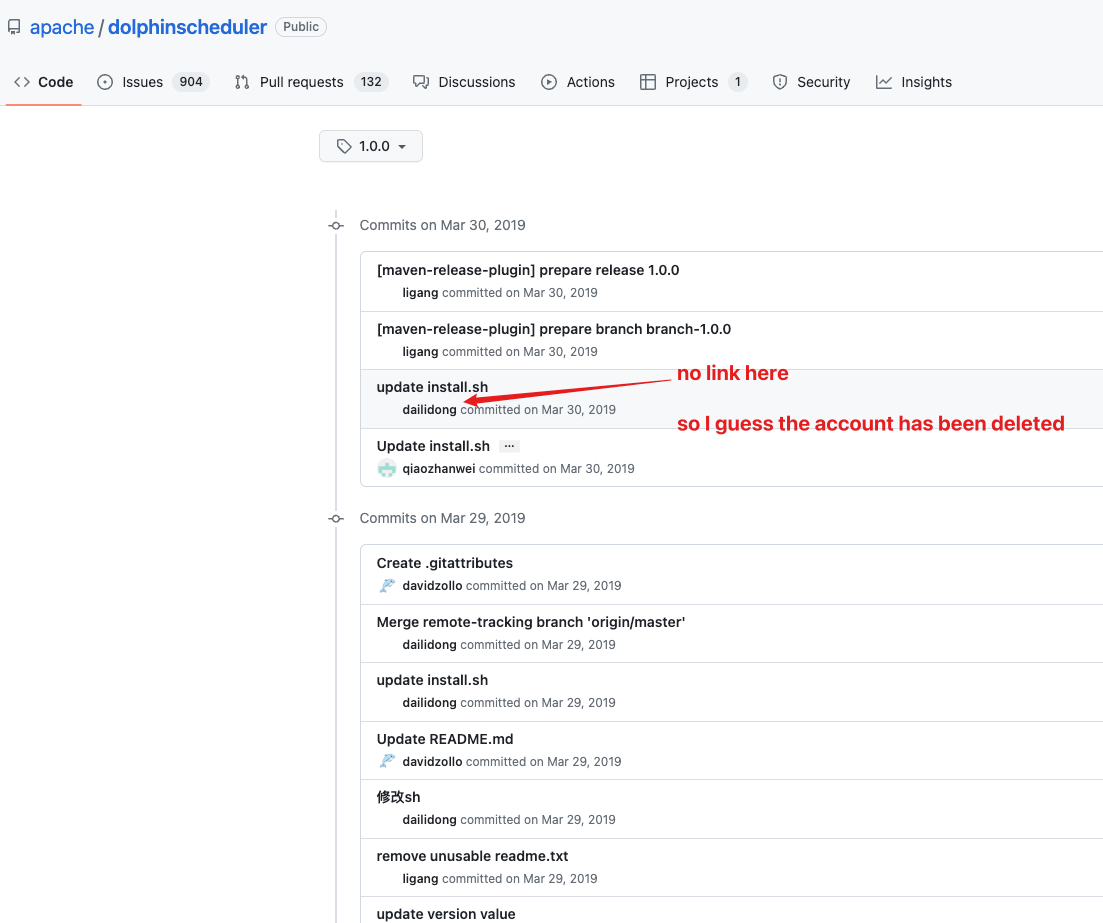Viewport: 1103px width, 923px height.
Task: Click the Pull requests branch icon
Action: point(242,82)
